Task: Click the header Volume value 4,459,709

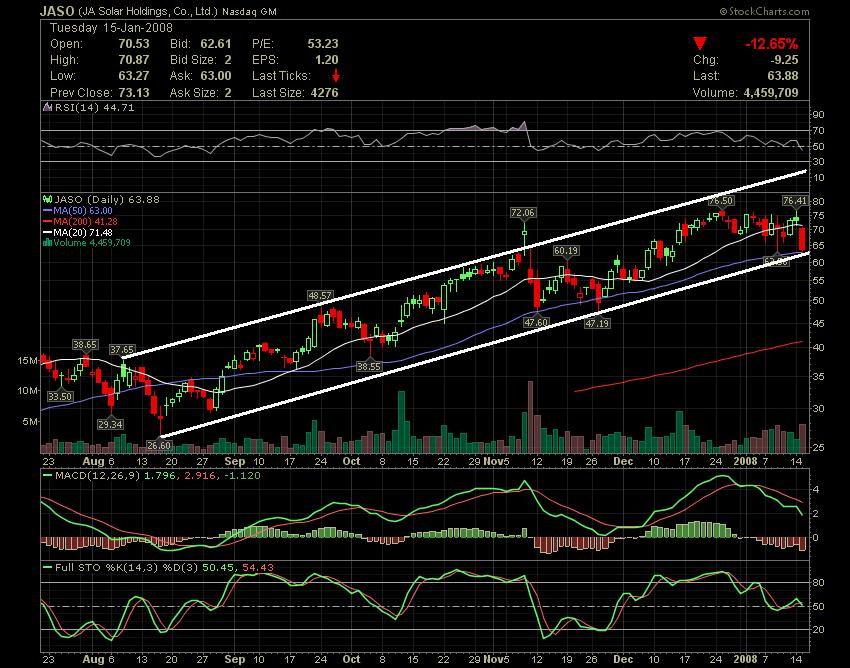Action: click(x=771, y=92)
